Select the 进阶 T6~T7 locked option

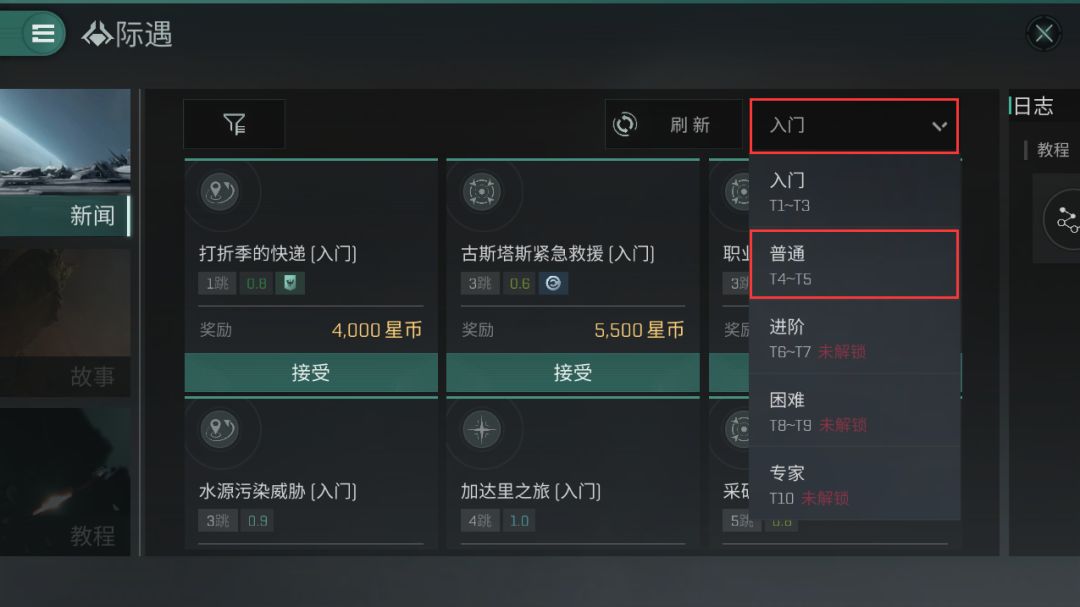point(854,337)
